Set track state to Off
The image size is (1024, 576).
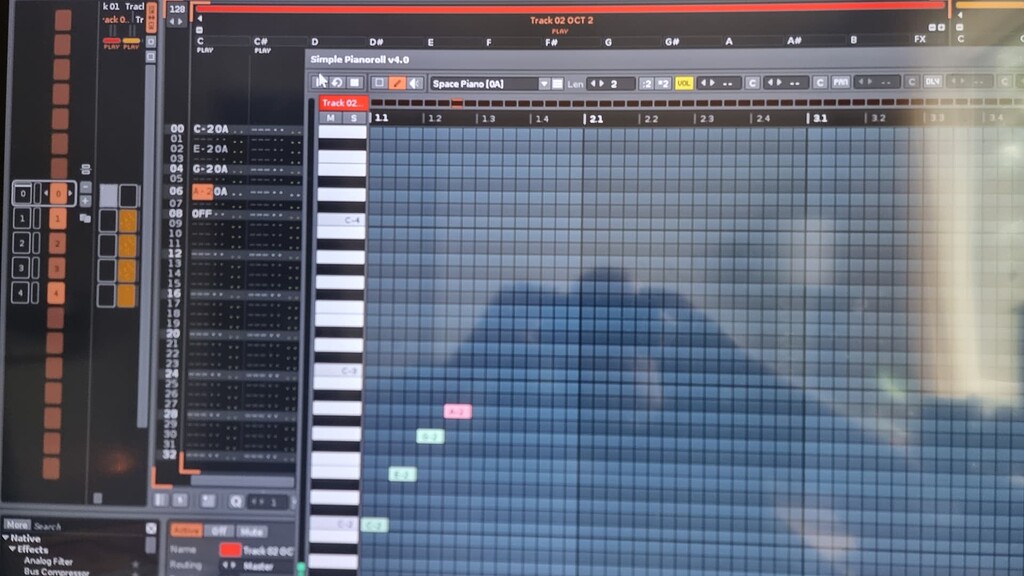click(219, 531)
